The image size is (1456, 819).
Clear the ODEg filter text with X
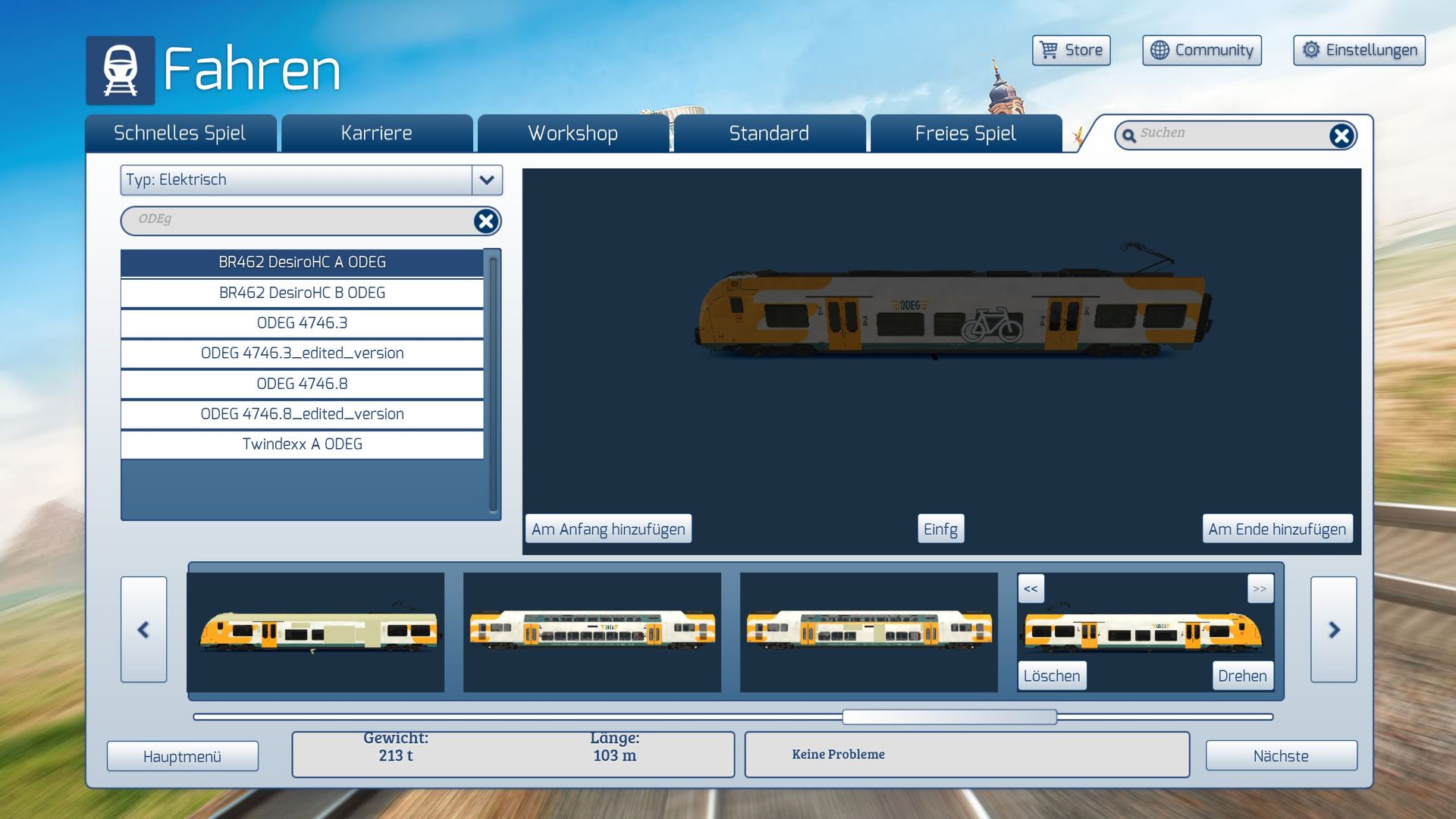[x=485, y=221]
